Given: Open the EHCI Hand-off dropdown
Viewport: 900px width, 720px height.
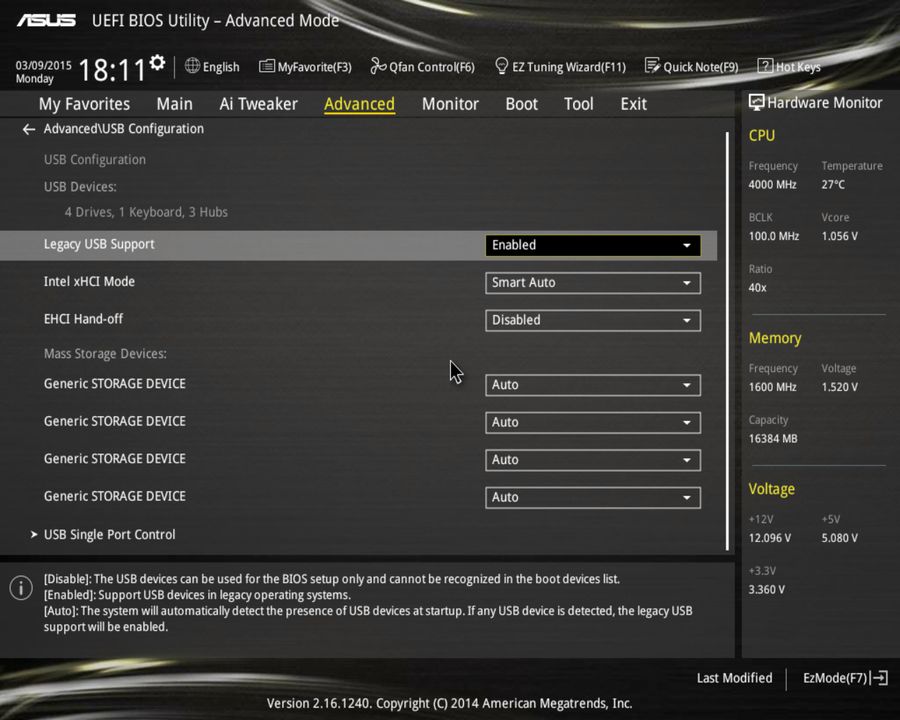Looking at the screenshot, I should (592, 320).
